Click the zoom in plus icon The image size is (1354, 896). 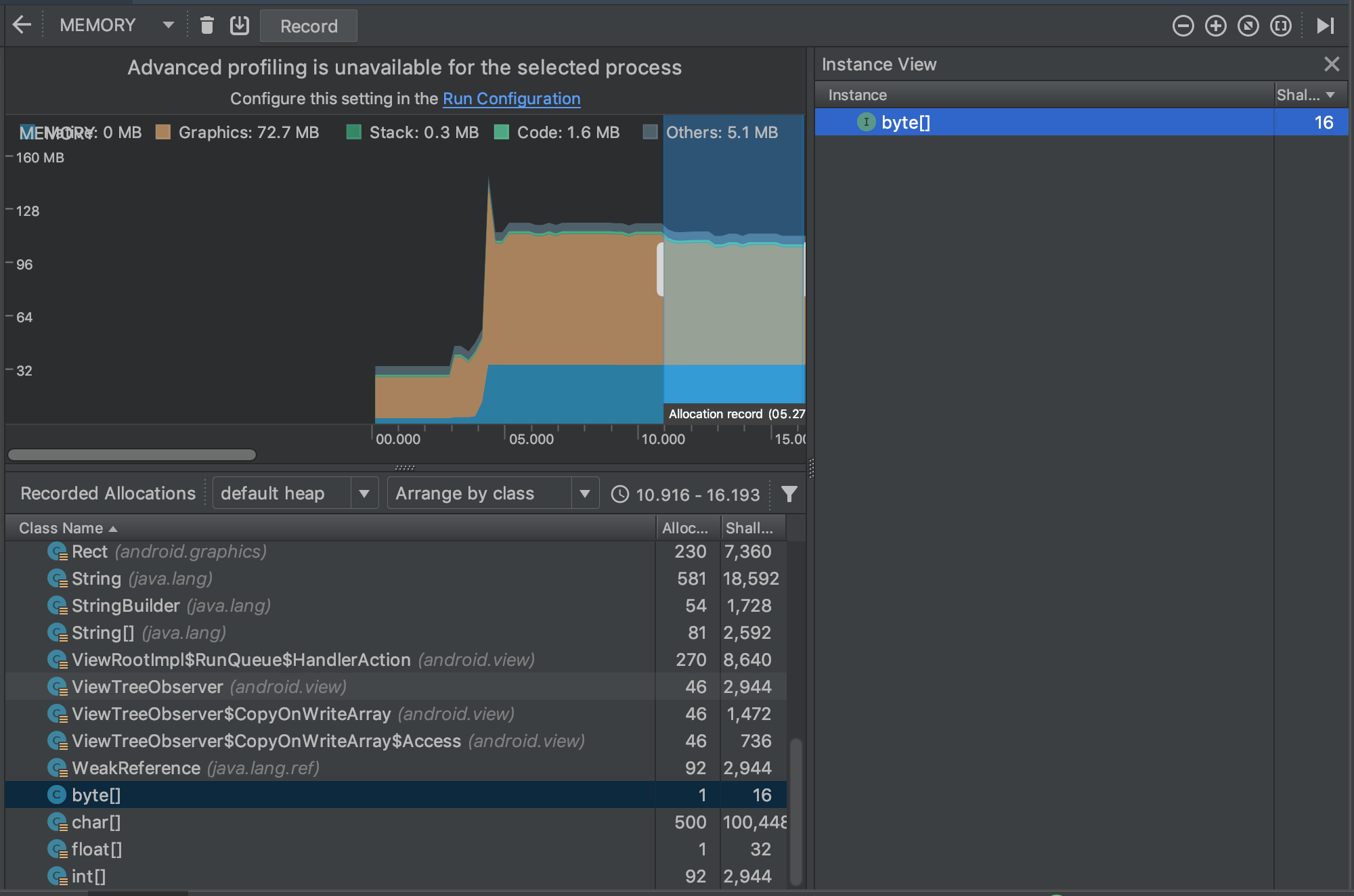pos(1215,26)
